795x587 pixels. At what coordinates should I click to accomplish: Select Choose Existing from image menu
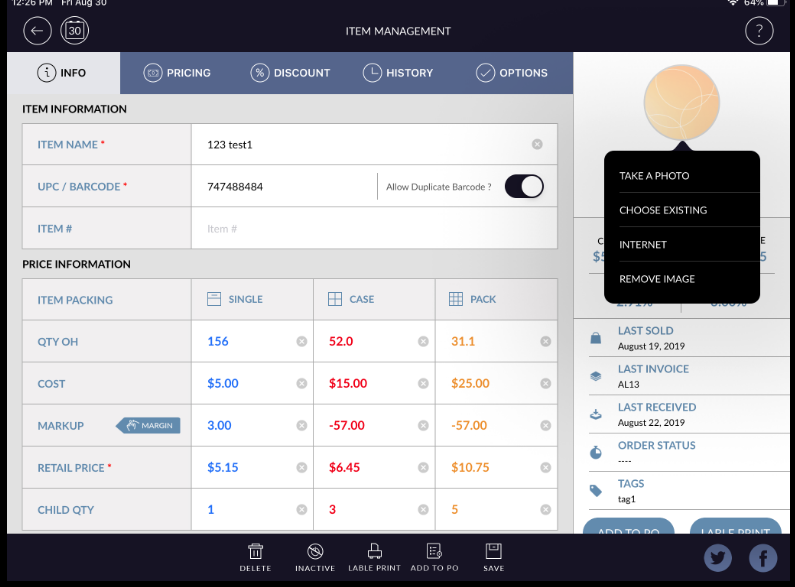pyautogui.click(x=663, y=210)
